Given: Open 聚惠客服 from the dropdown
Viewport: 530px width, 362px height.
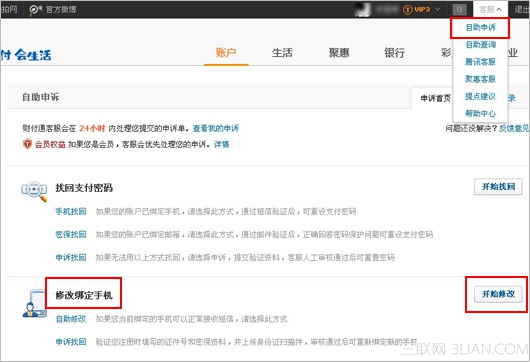Looking at the screenshot, I should [480, 79].
